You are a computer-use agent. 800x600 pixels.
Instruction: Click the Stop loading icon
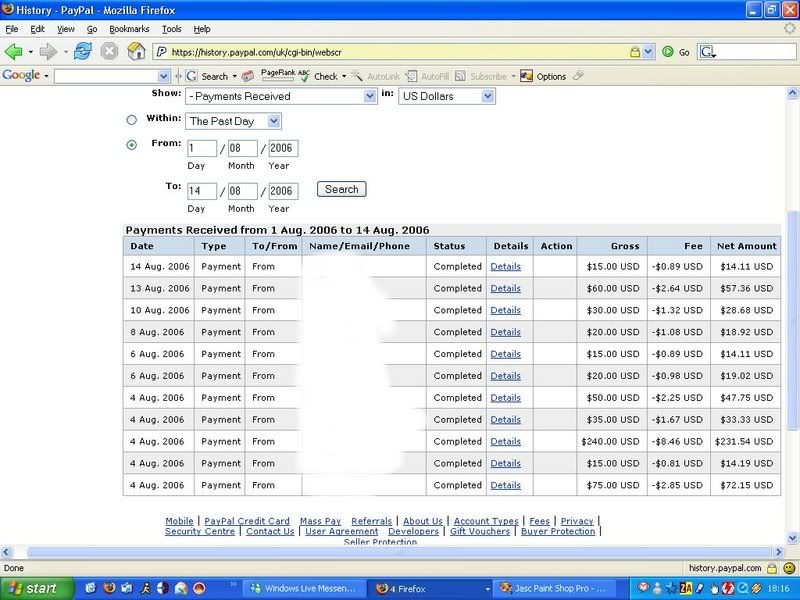[x=108, y=51]
